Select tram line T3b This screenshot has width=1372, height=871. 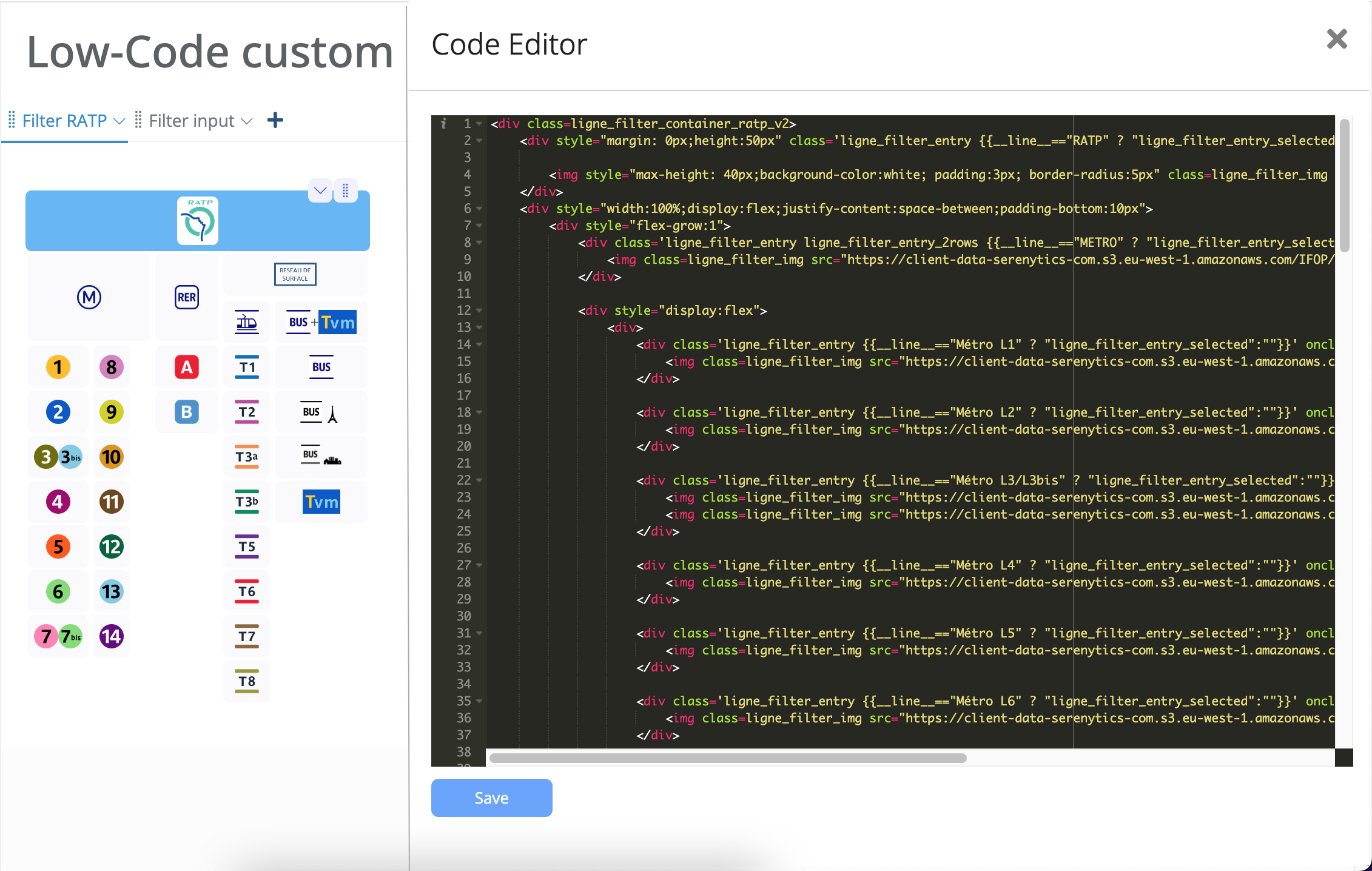pos(247,502)
